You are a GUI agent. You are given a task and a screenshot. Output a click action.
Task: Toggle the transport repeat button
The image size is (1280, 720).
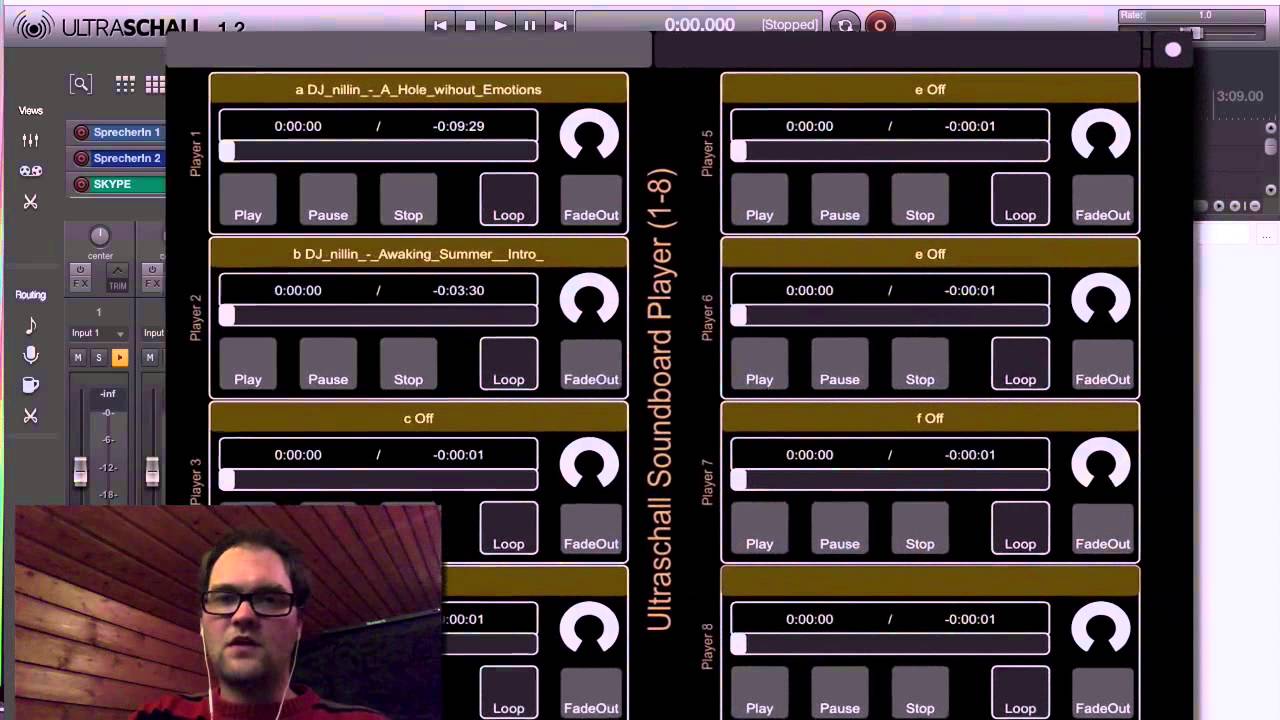pos(845,25)
